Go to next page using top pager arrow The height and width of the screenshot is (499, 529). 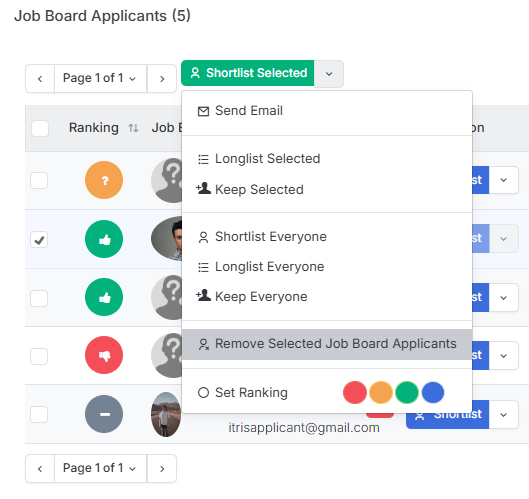pyautogui.click(x=162, y=79)
